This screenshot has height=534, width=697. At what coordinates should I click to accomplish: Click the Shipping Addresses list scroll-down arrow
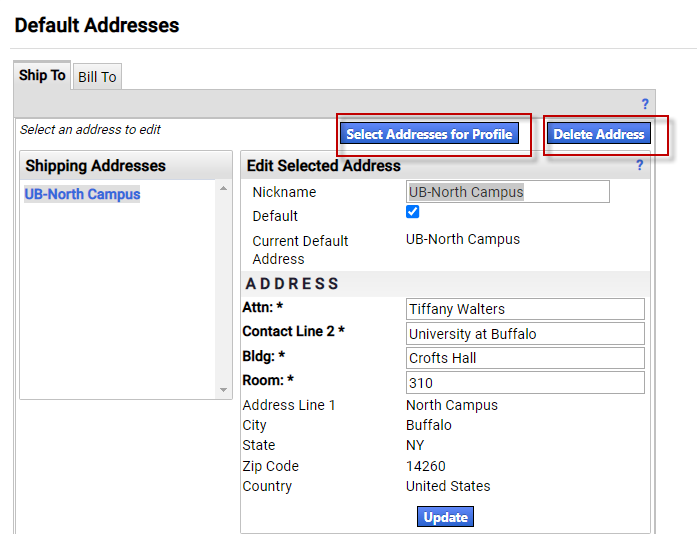coord(224,390)
